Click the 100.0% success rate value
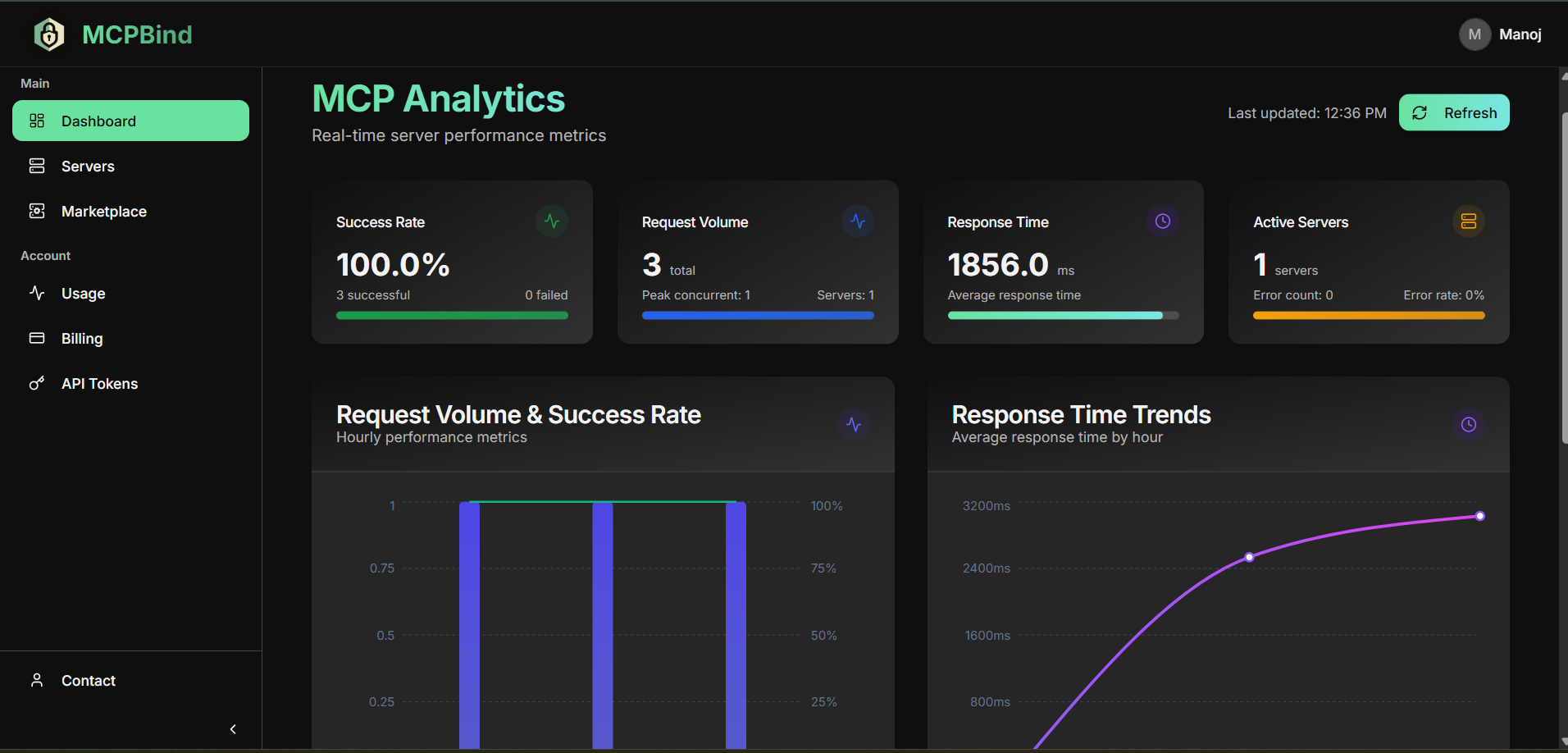This screenshot has height=753, width=1568. point(393,264)
